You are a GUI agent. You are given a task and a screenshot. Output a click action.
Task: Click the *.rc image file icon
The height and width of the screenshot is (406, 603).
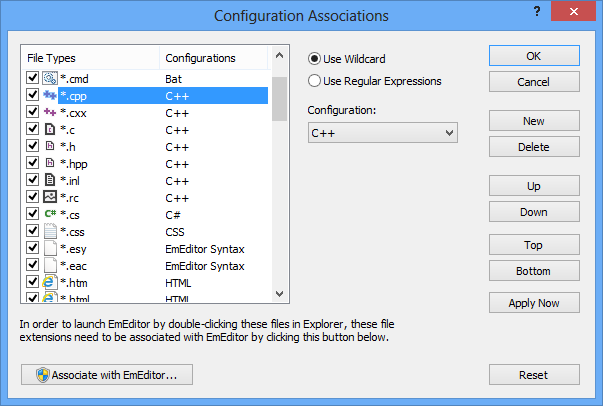click(50, 196)
